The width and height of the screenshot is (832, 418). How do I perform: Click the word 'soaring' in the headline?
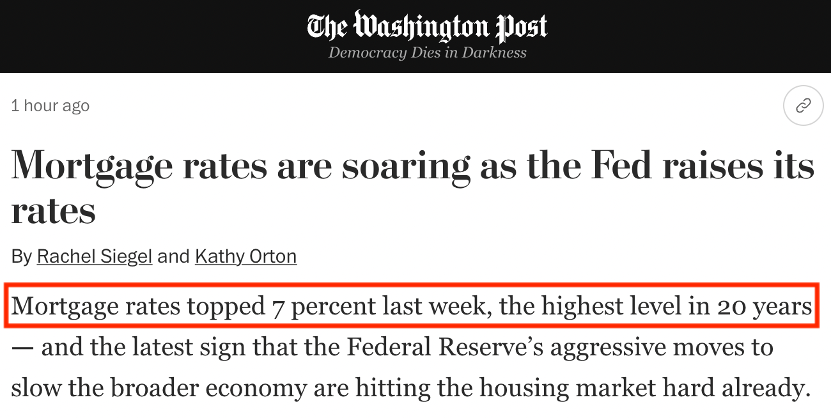point(406,167)
